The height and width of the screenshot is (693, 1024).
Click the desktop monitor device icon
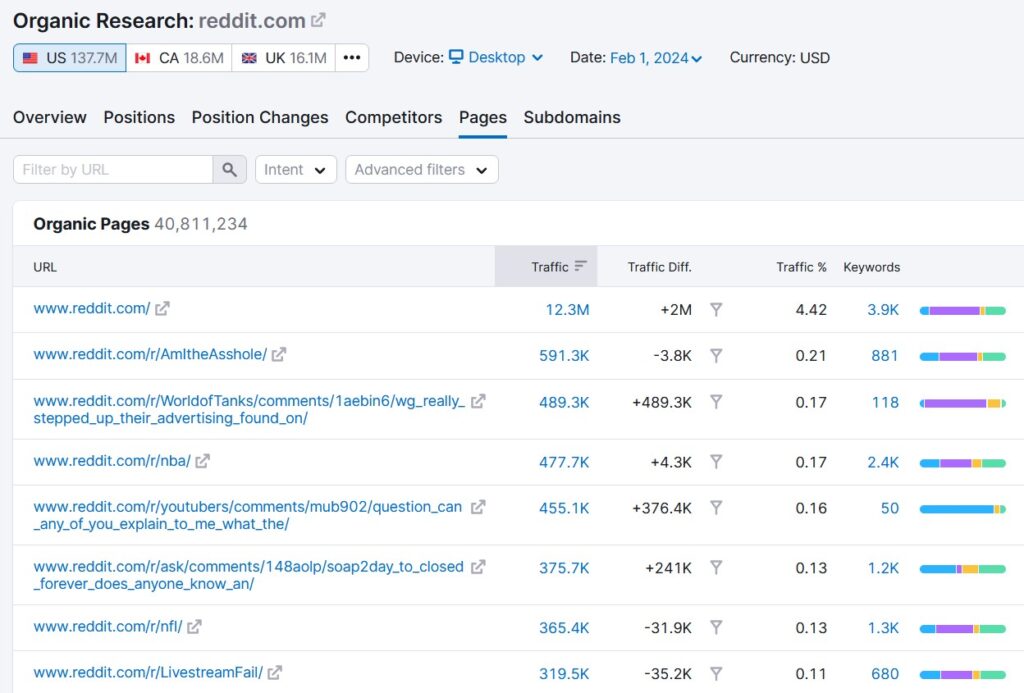point(456,57)
